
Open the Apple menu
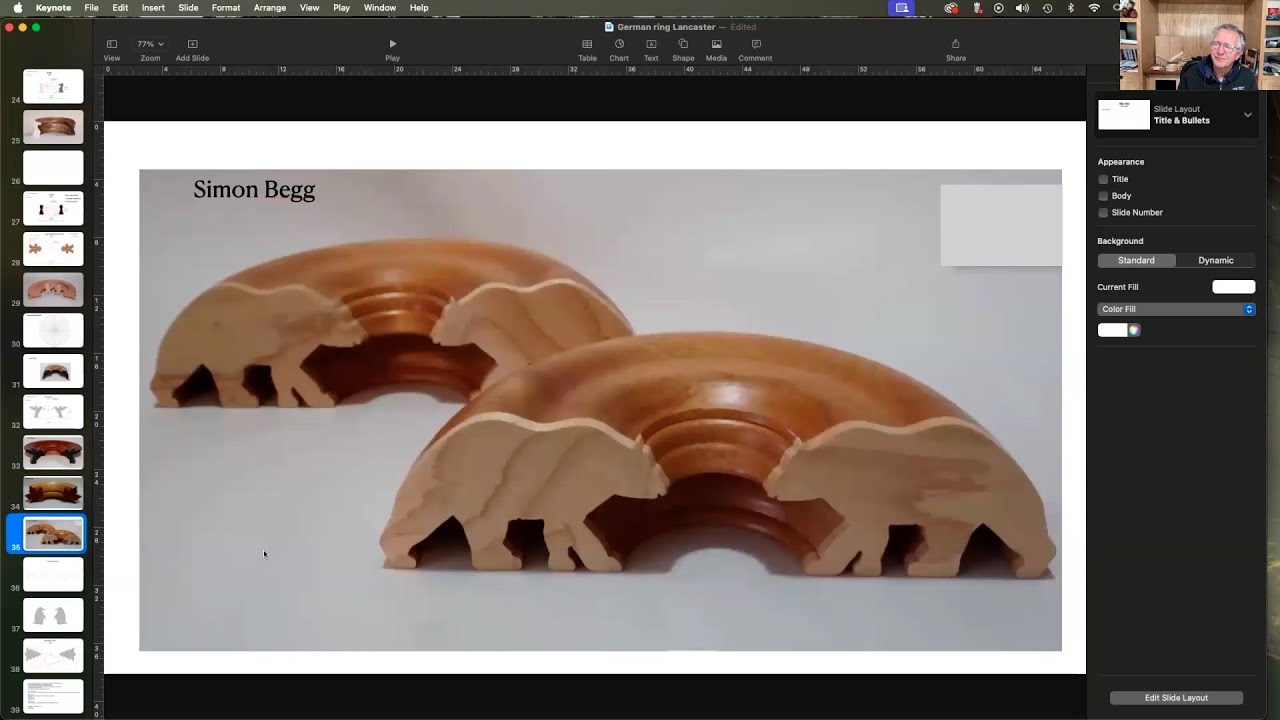(x=17, y=8)
